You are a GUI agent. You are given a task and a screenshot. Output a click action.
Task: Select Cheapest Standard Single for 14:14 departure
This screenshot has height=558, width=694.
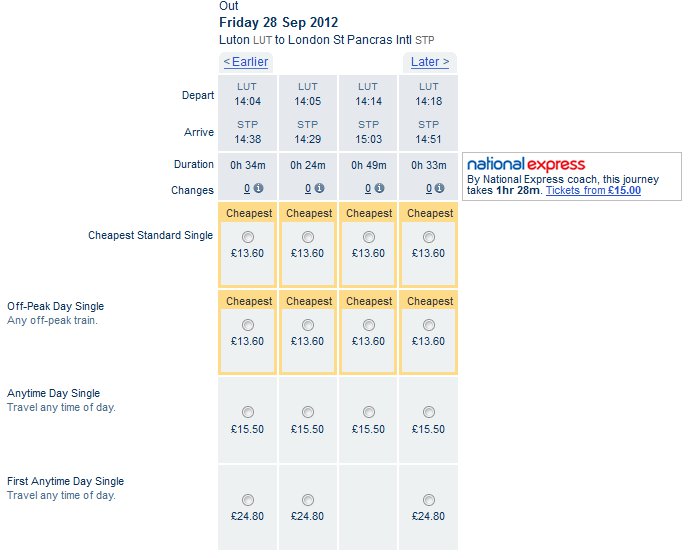pos(369,237)
